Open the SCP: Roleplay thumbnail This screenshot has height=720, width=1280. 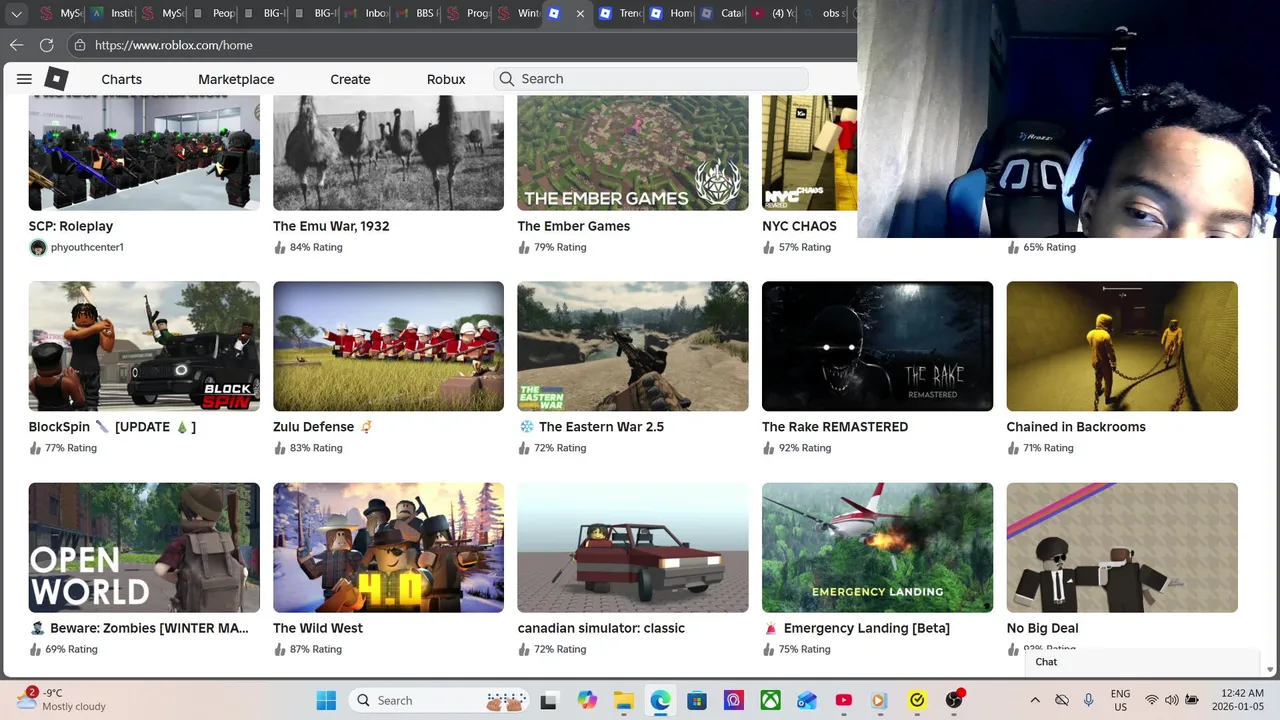tap(144, 152)
